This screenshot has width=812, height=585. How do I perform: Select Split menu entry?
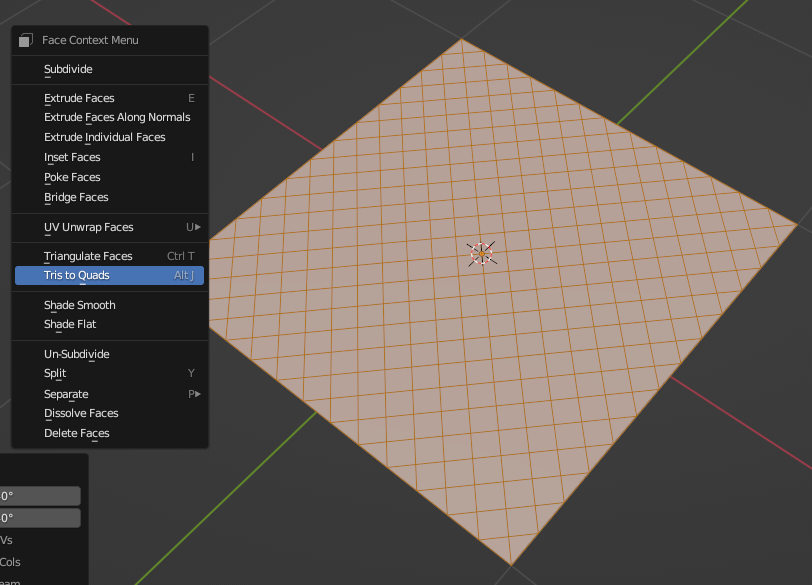click(x=109, y=373)
